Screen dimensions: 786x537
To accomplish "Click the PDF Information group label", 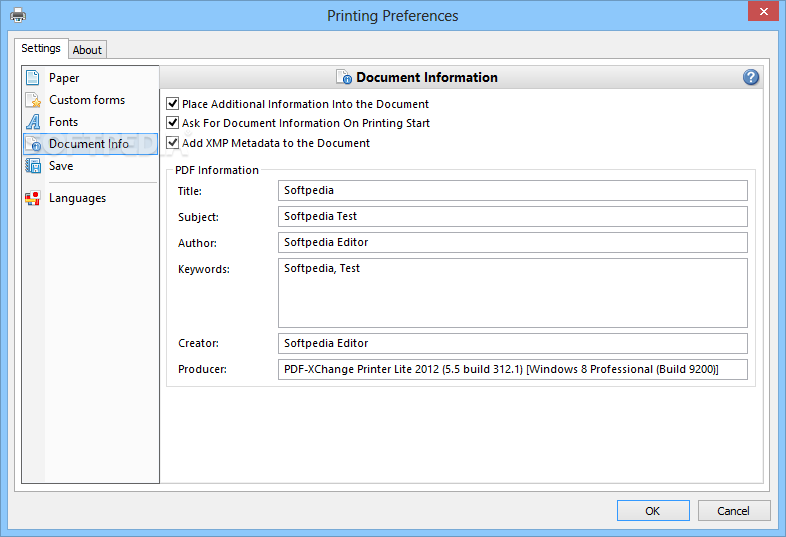I will tap(217, 170).
